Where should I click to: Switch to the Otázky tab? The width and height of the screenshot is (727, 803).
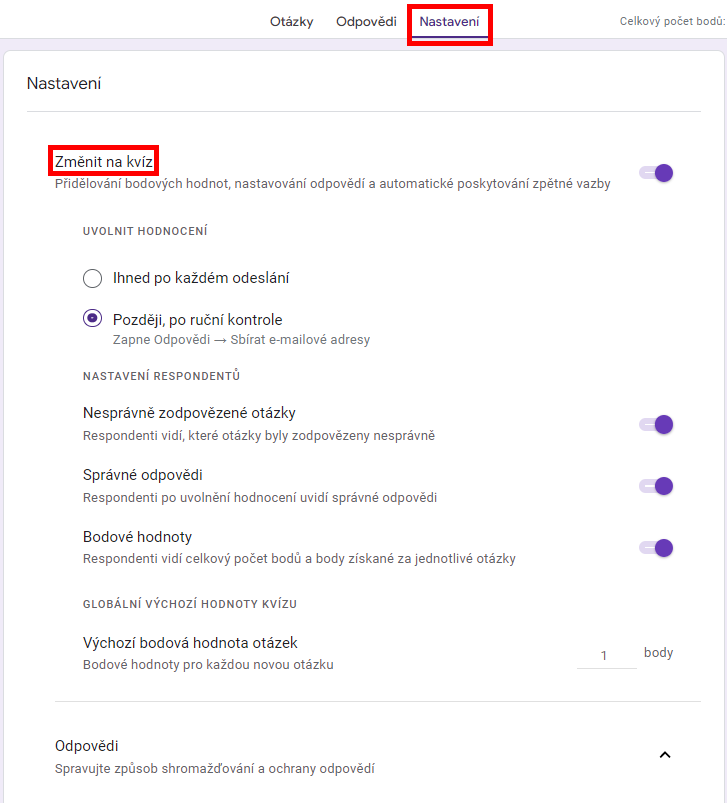pos(291,22)
